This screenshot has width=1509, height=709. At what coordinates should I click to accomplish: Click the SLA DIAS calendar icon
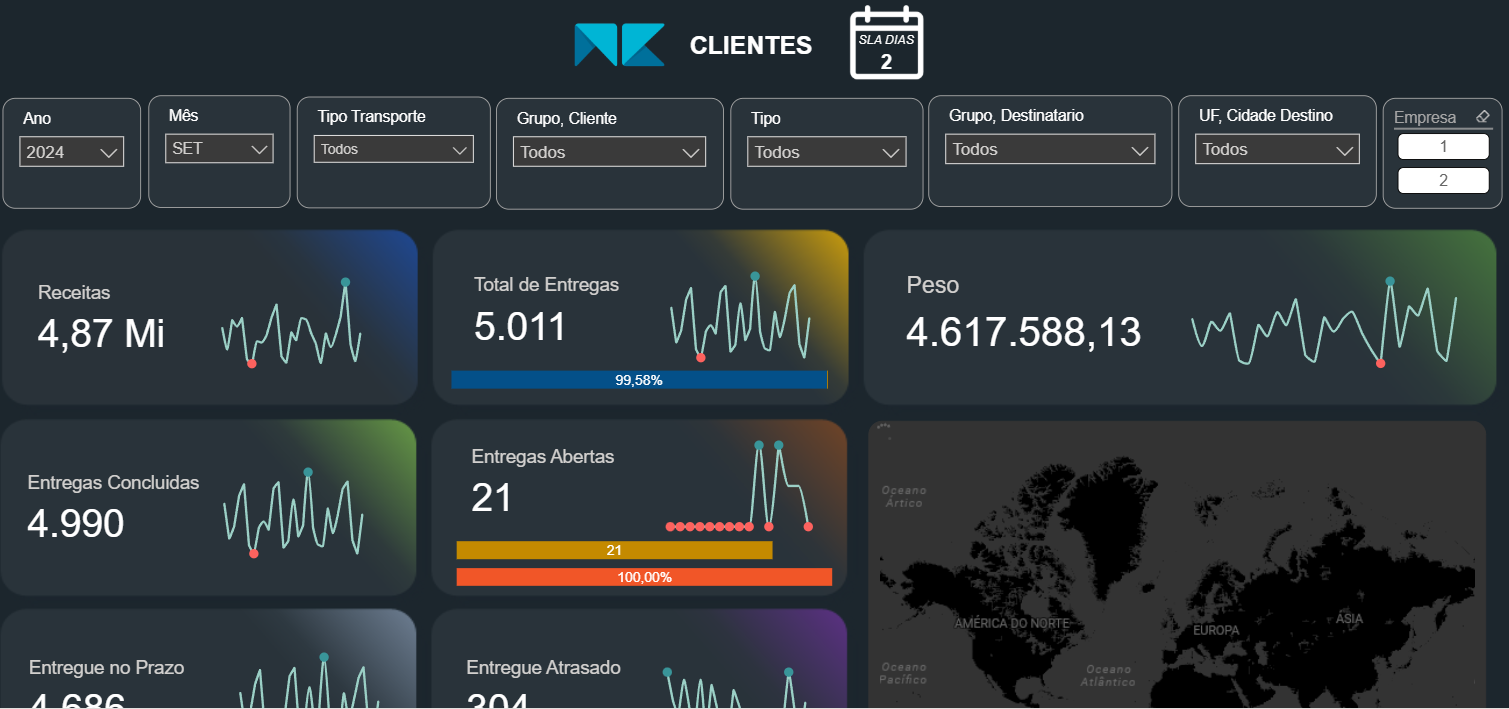[x=886, y=43]
